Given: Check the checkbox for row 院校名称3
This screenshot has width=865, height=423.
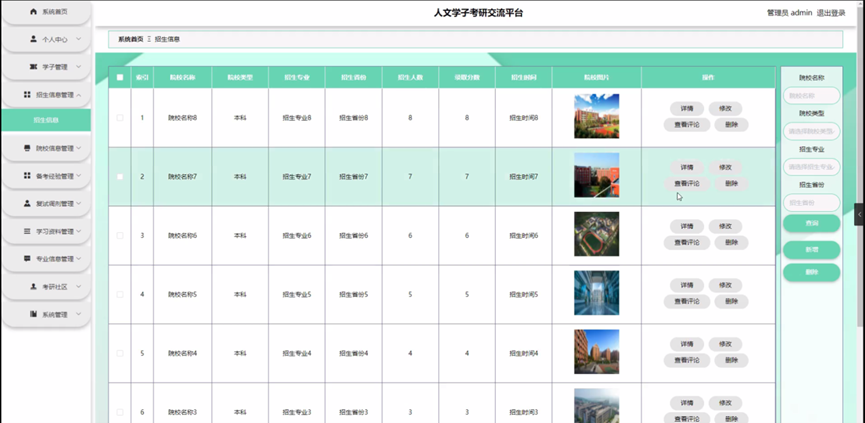Looking at the screenshot, I should pyautogui.click(x=120, y=412).
